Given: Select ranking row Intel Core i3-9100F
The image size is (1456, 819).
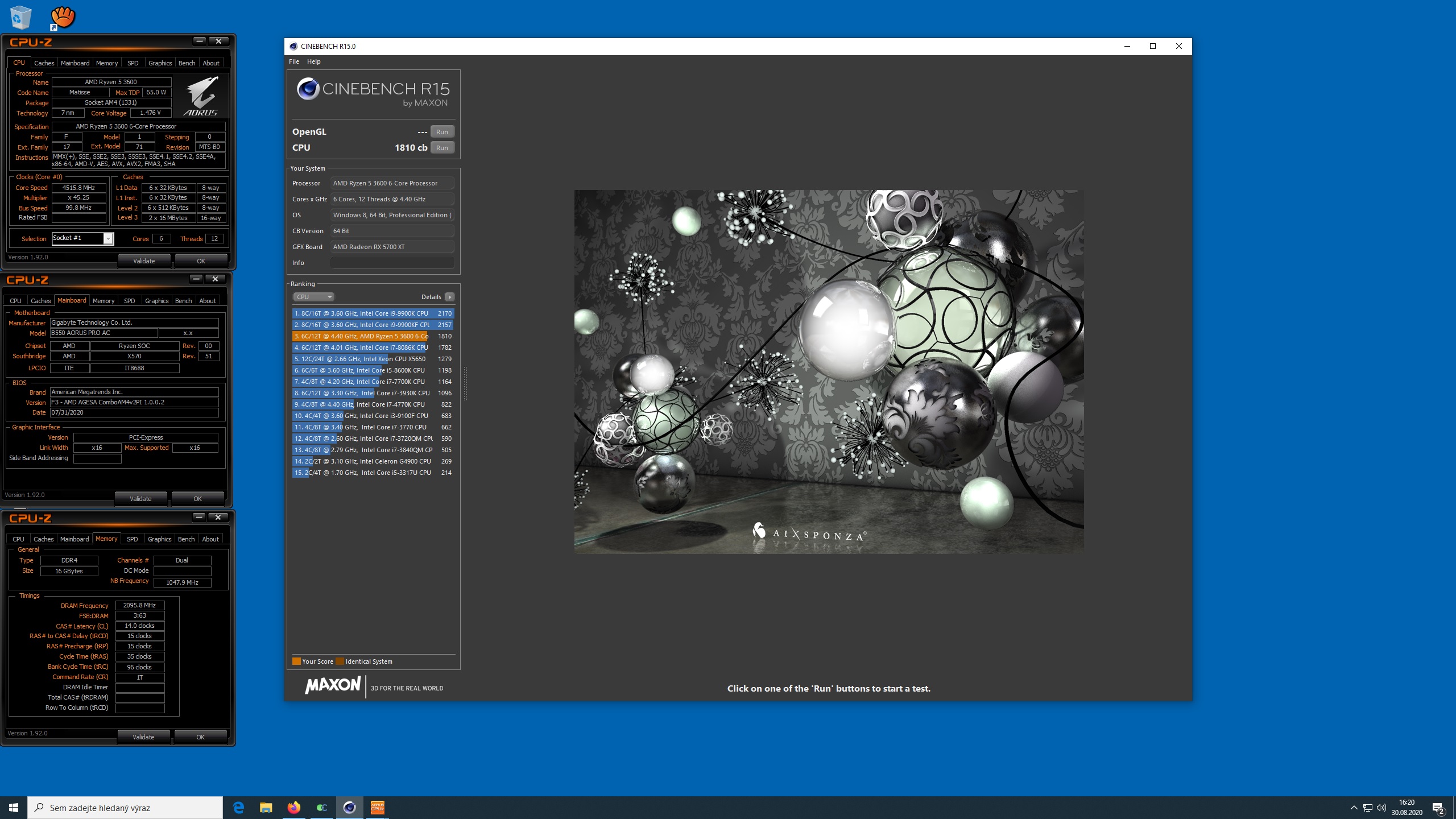Looking at the screenshot, I should click(373, 416).
